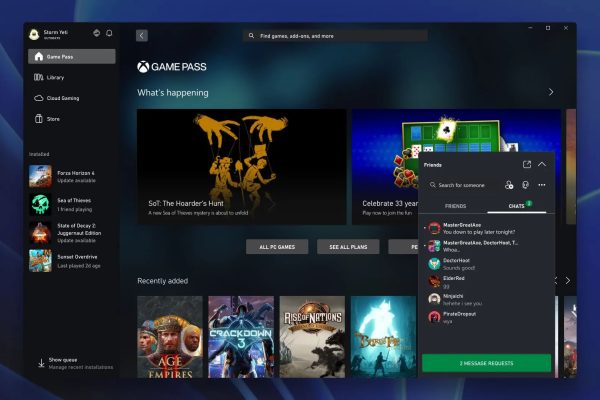This screenshot has height=400, width=600.
Task: Maximize the Xbox app window
Action: [548, 28]
